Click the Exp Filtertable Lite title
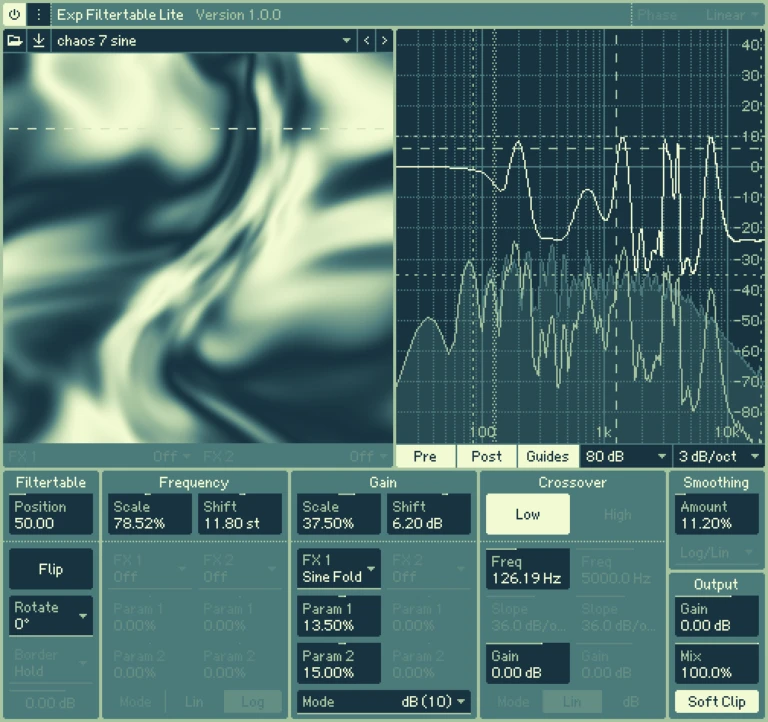The width and height of the screenshot is (768, 722). click(120, 15)
